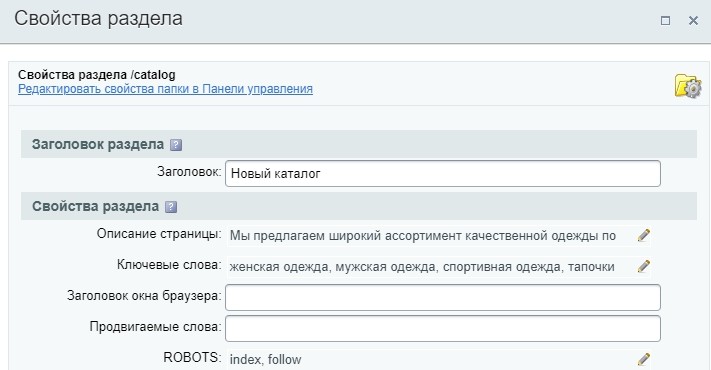Viewport: 711px width, 370px height.
Task: Click the ROBOTS field label
Action: pos(192,357)
